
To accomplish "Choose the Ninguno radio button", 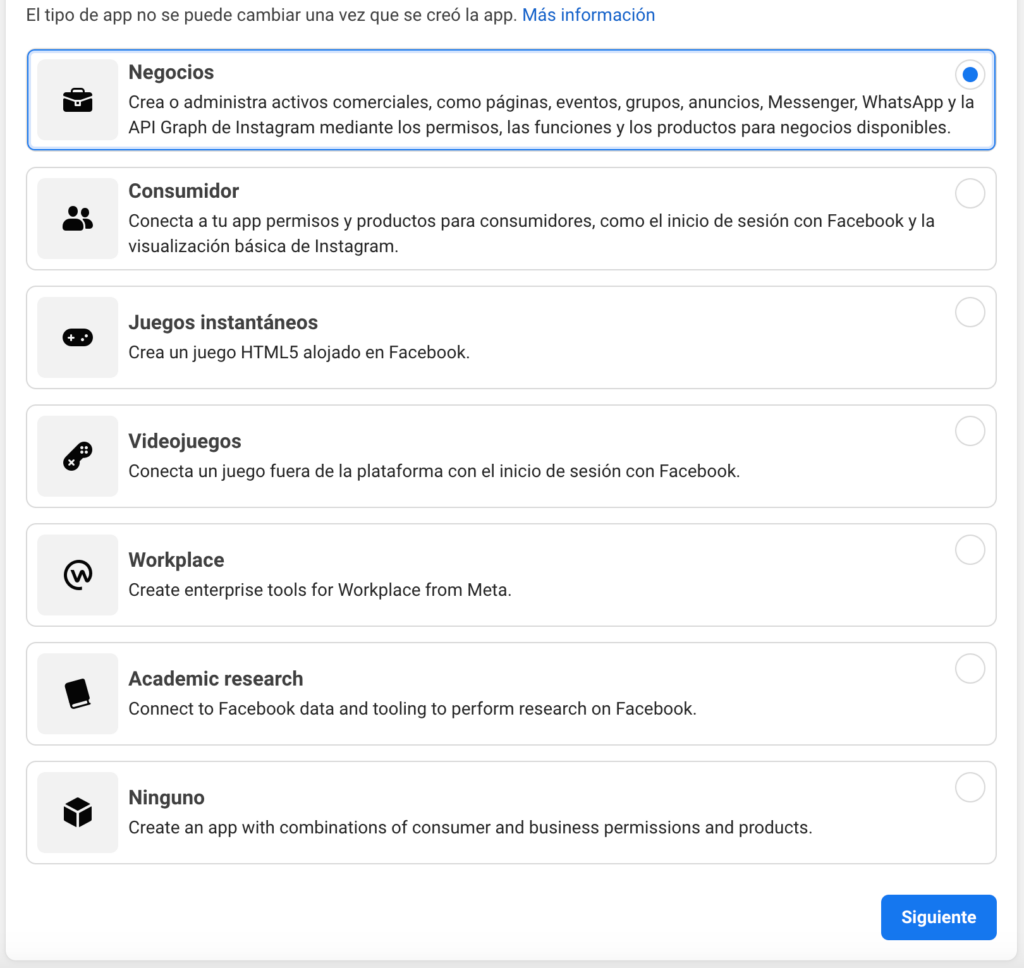I will point(969,787).
